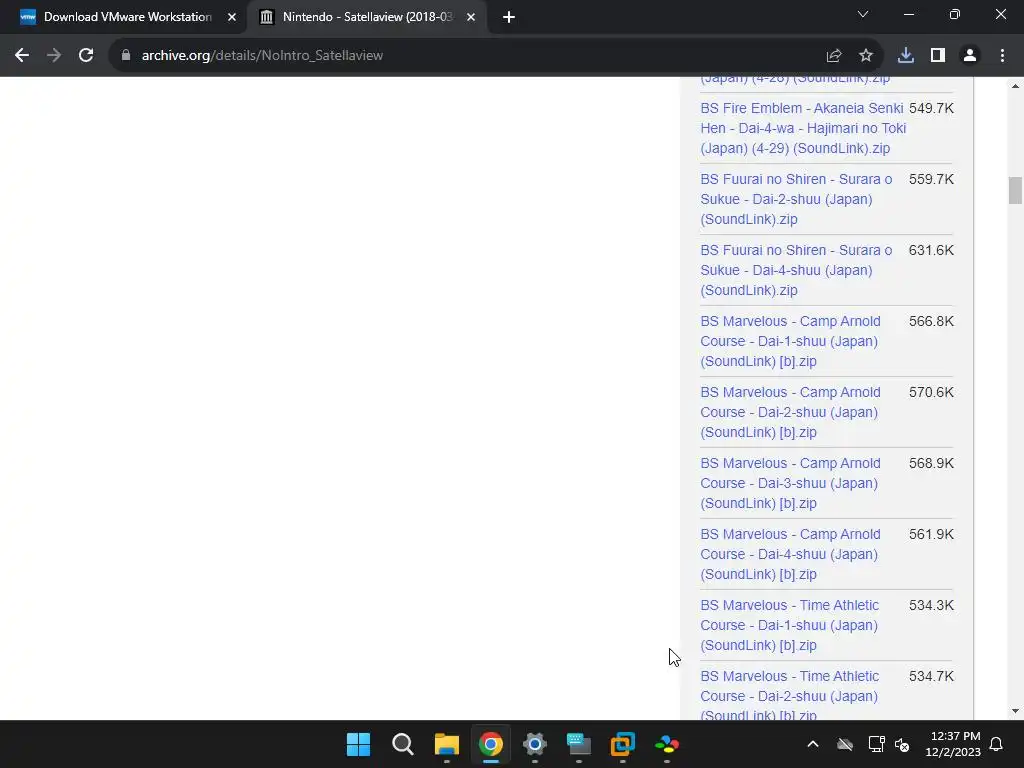Screen dimensions: 1024x768
Task: Click the 559.7K file size text
Action: click(931, 180)
